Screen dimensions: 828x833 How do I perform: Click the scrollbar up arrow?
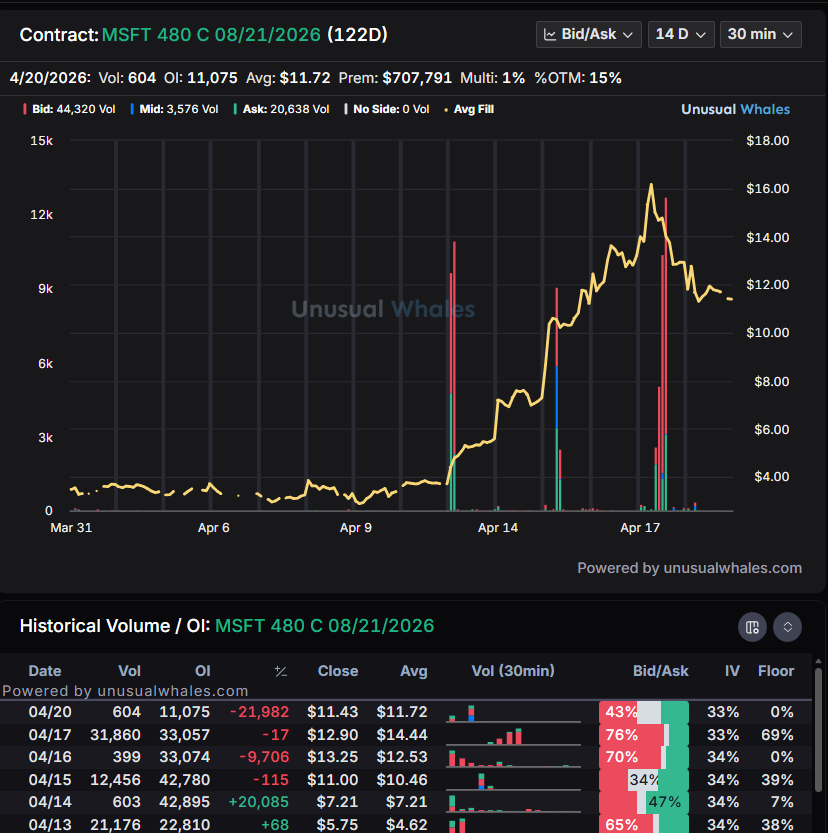pos(818,661)
